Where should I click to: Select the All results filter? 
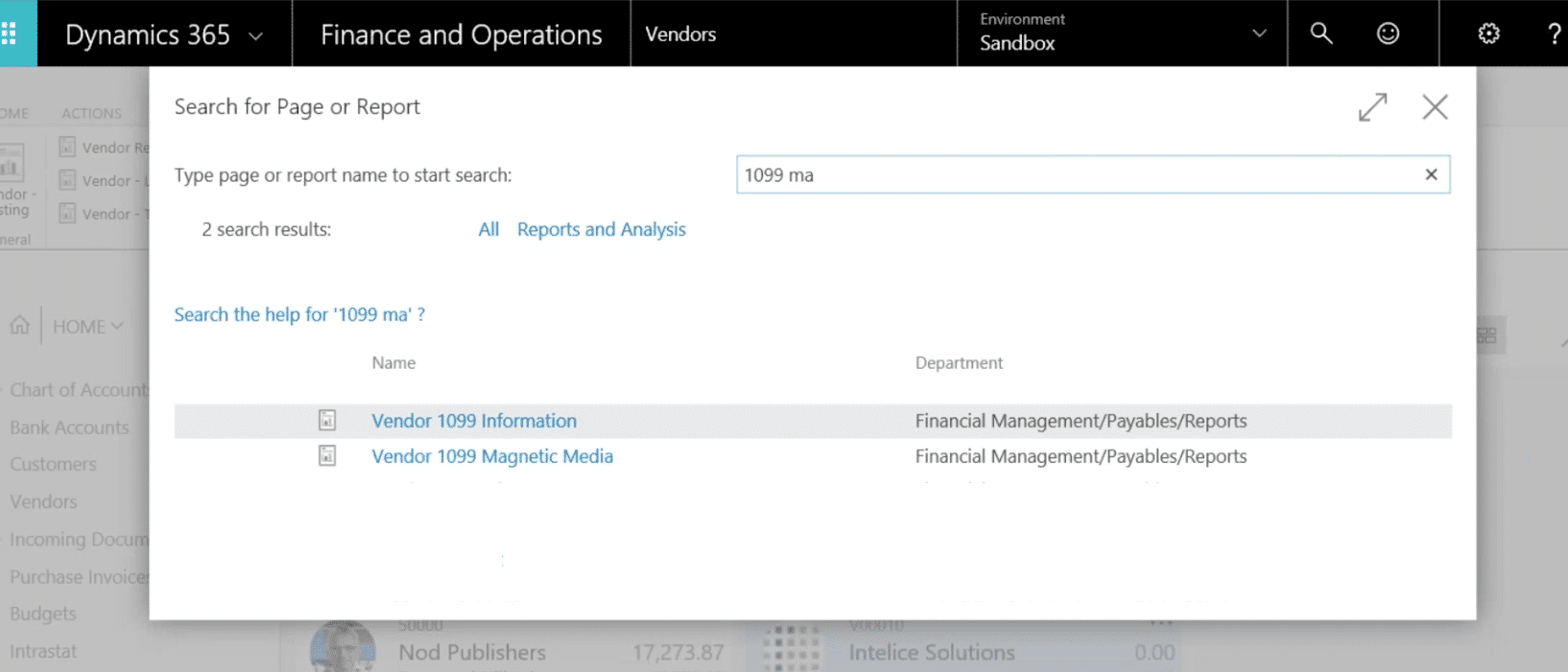coord(488,229)
